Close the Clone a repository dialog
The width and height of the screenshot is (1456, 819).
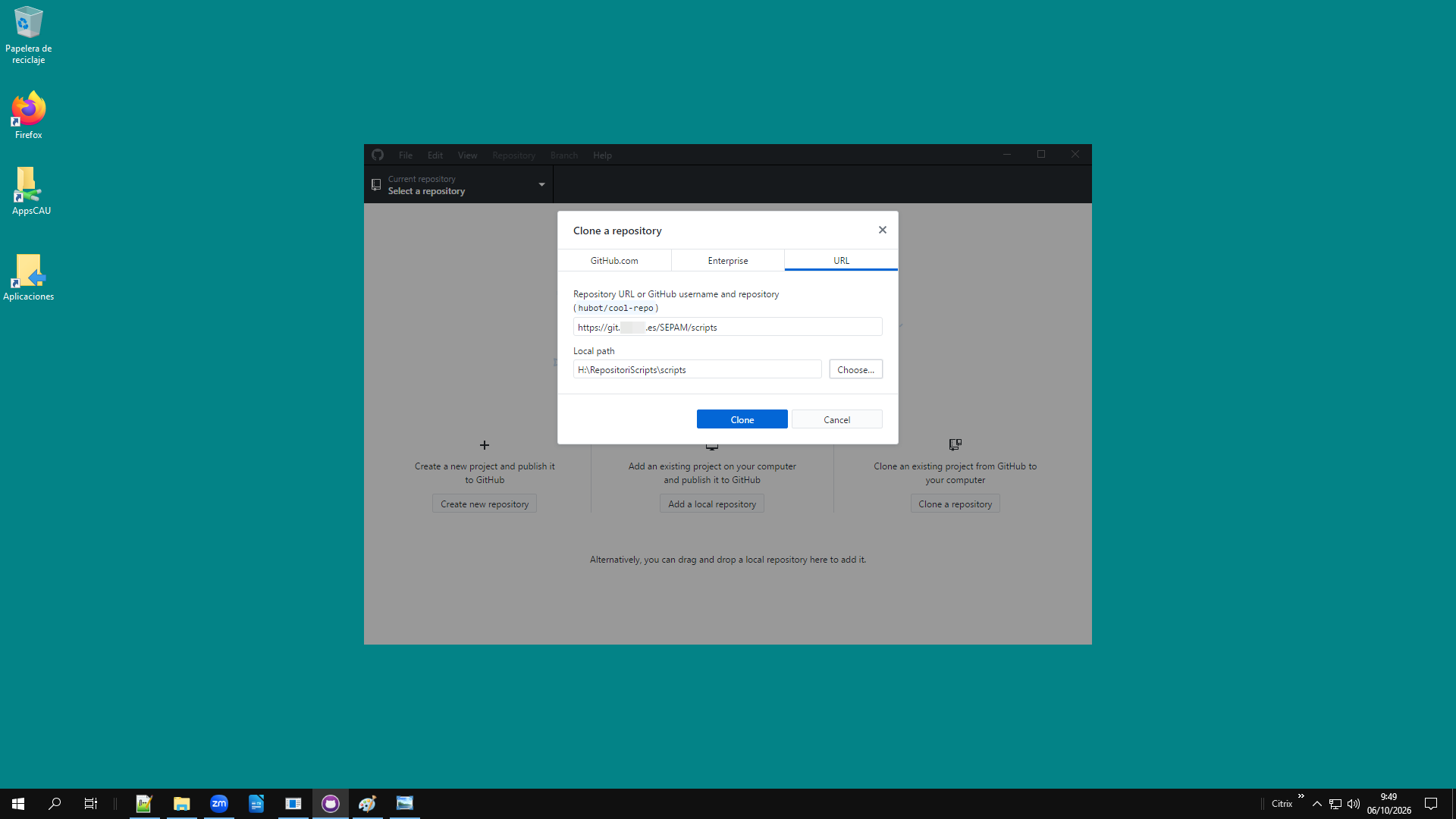882,230
